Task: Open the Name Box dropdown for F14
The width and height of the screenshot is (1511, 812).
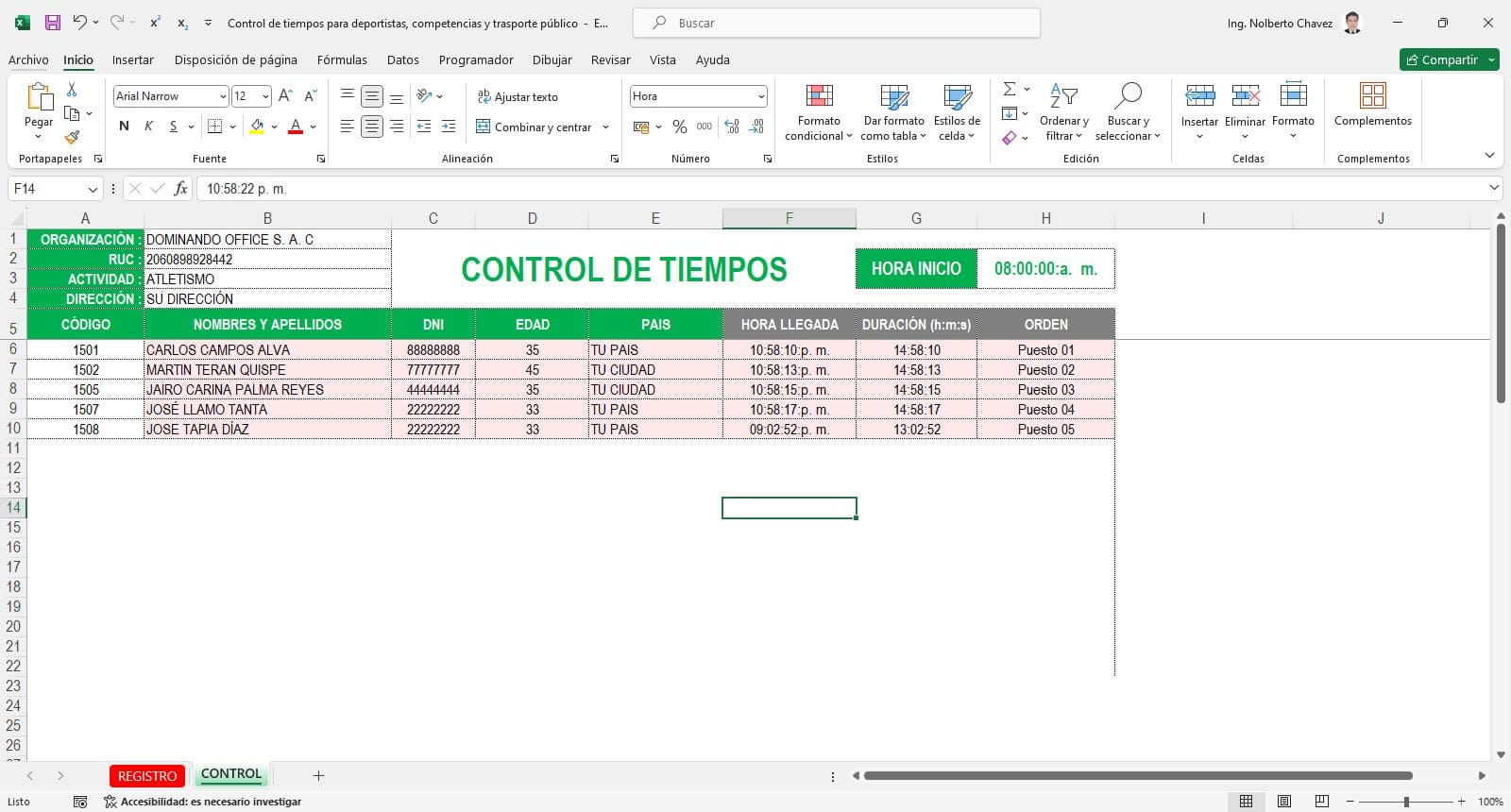Action: (93, 189)
